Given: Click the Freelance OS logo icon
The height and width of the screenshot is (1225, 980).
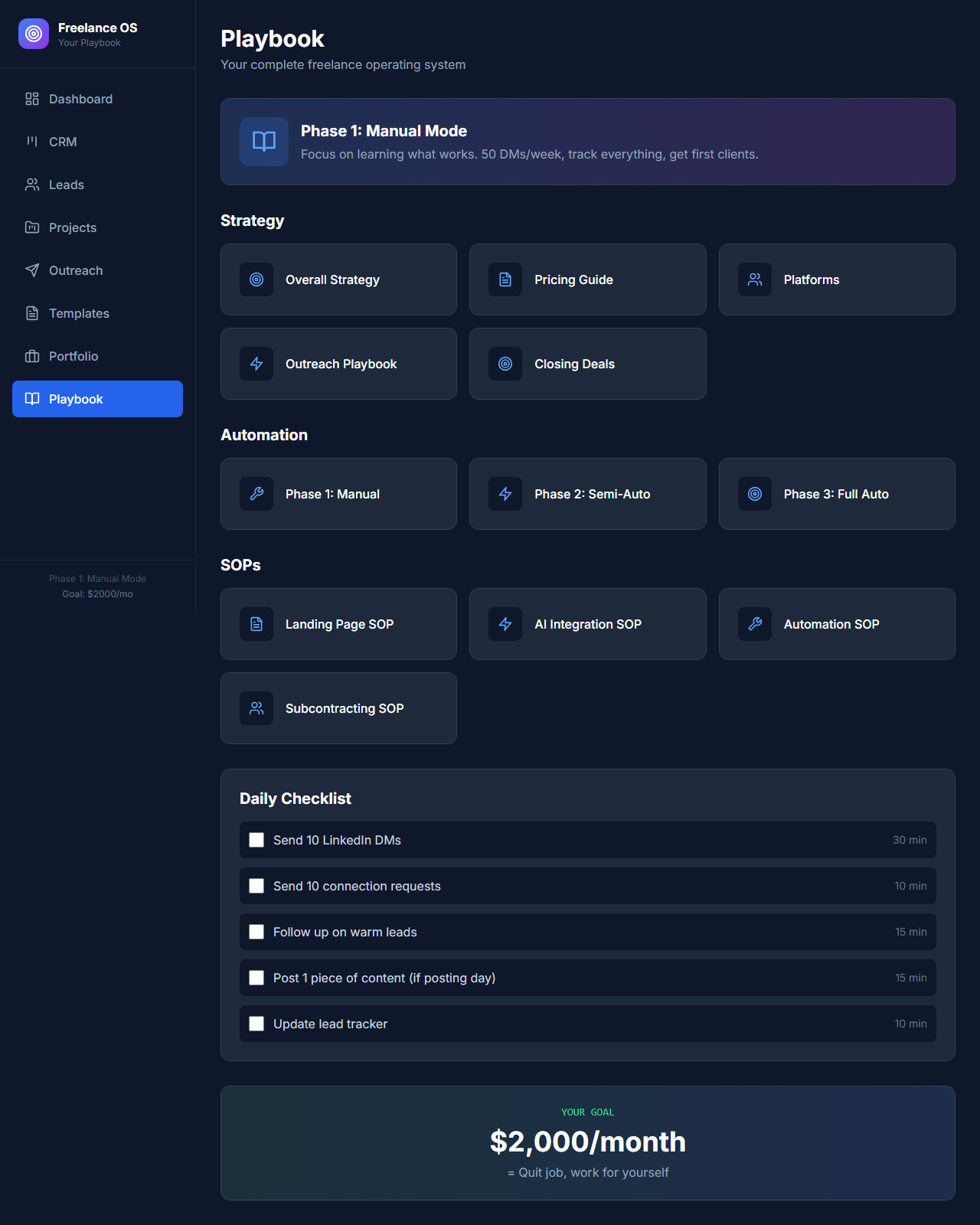Looking at the screenshot, I should click(x=34, y=34).
